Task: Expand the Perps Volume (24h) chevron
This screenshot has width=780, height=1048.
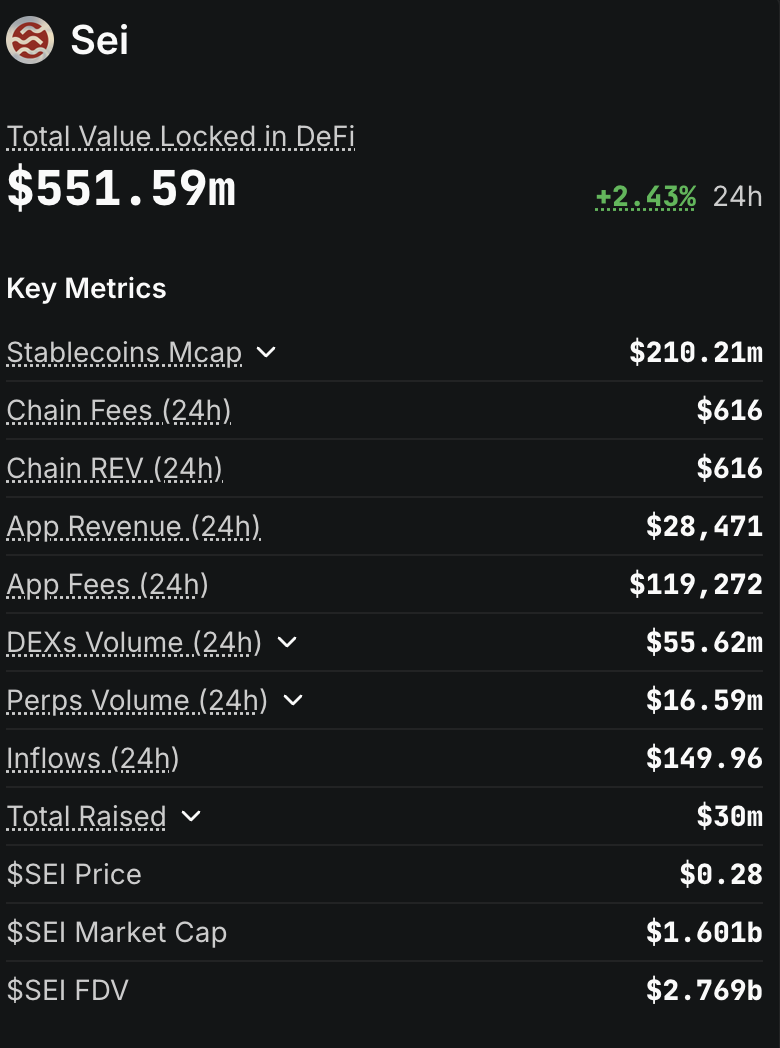Action: [293, 700]
